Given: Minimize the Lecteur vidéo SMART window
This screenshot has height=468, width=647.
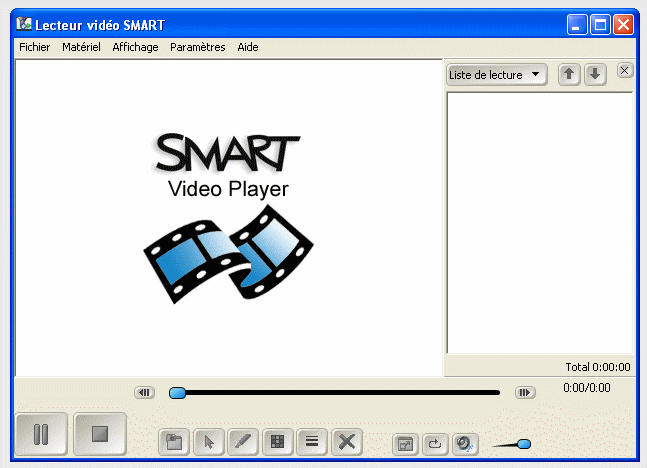Looking at the screenshot, I should 577,25.
